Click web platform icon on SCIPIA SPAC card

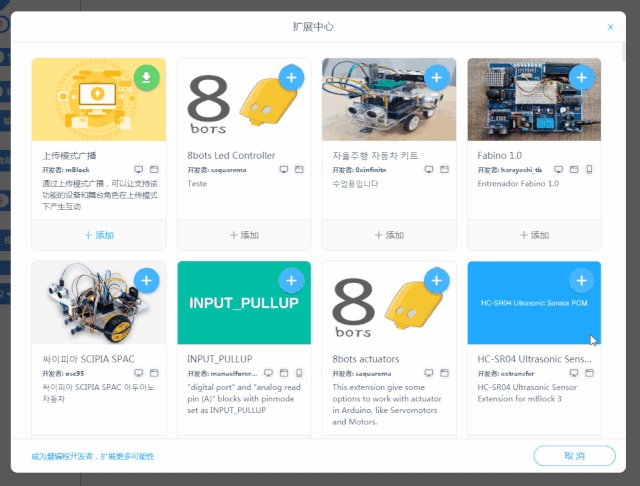(x=154, y=373)
